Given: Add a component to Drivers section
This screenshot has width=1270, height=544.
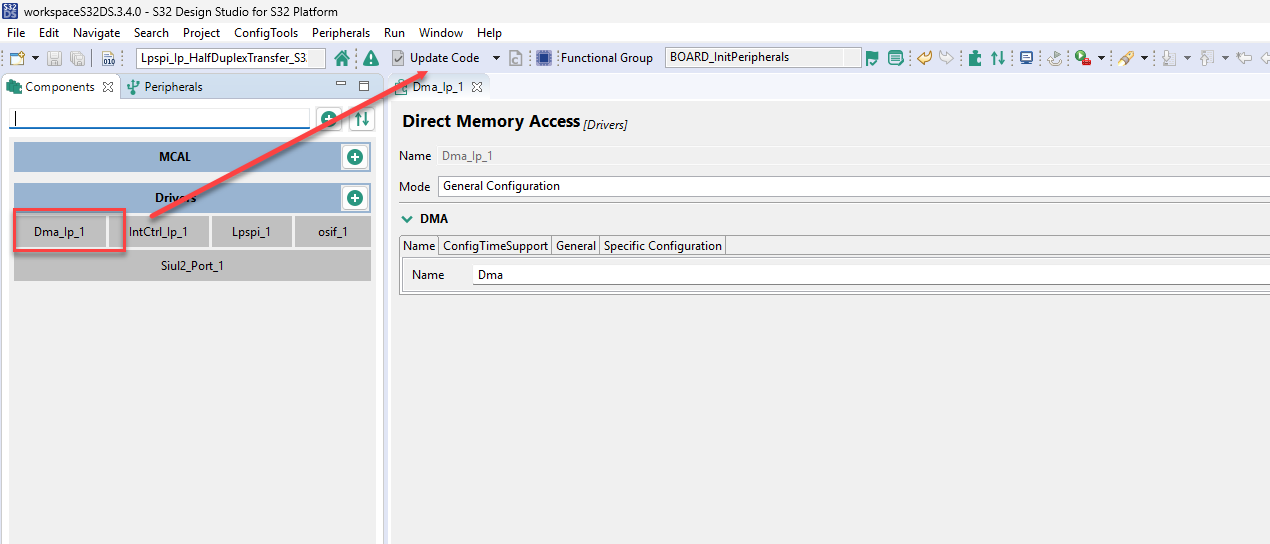Looking at the screenshot, I should tap(355, 198).
